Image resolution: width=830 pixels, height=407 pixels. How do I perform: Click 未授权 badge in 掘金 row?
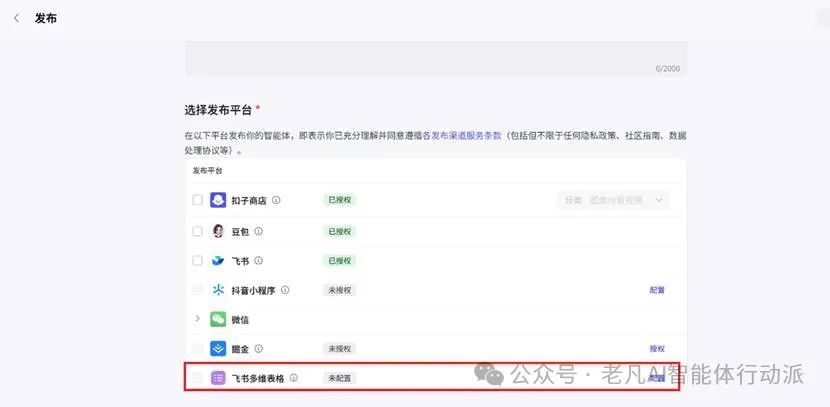[339, 349]
